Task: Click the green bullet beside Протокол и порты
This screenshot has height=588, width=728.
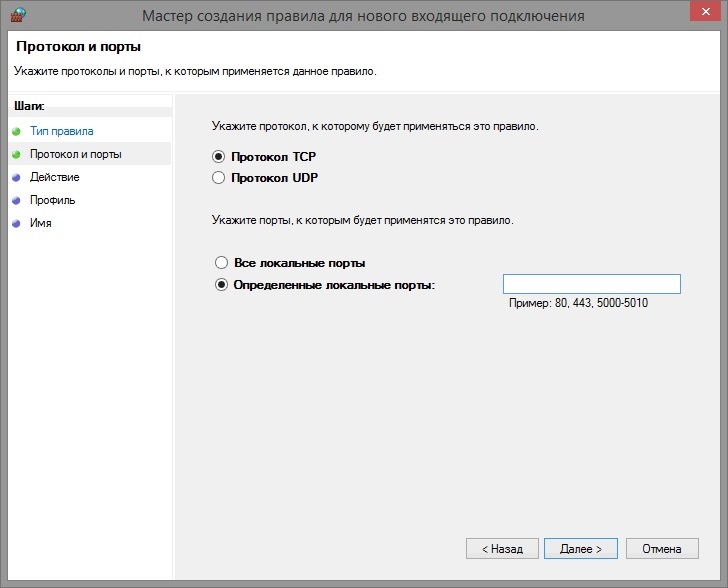Action: tap(16, 154)
